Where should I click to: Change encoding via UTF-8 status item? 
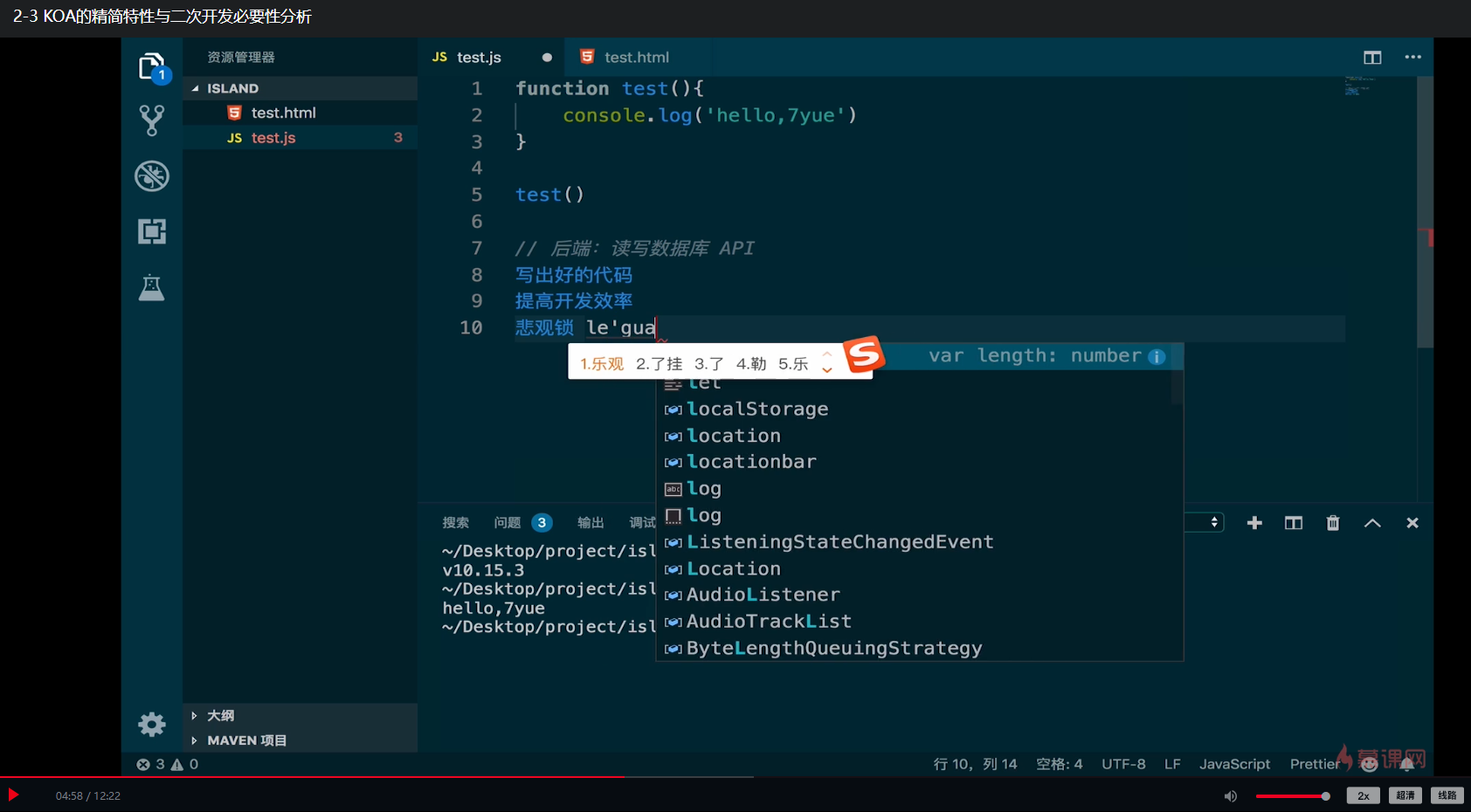point(1123,764)
